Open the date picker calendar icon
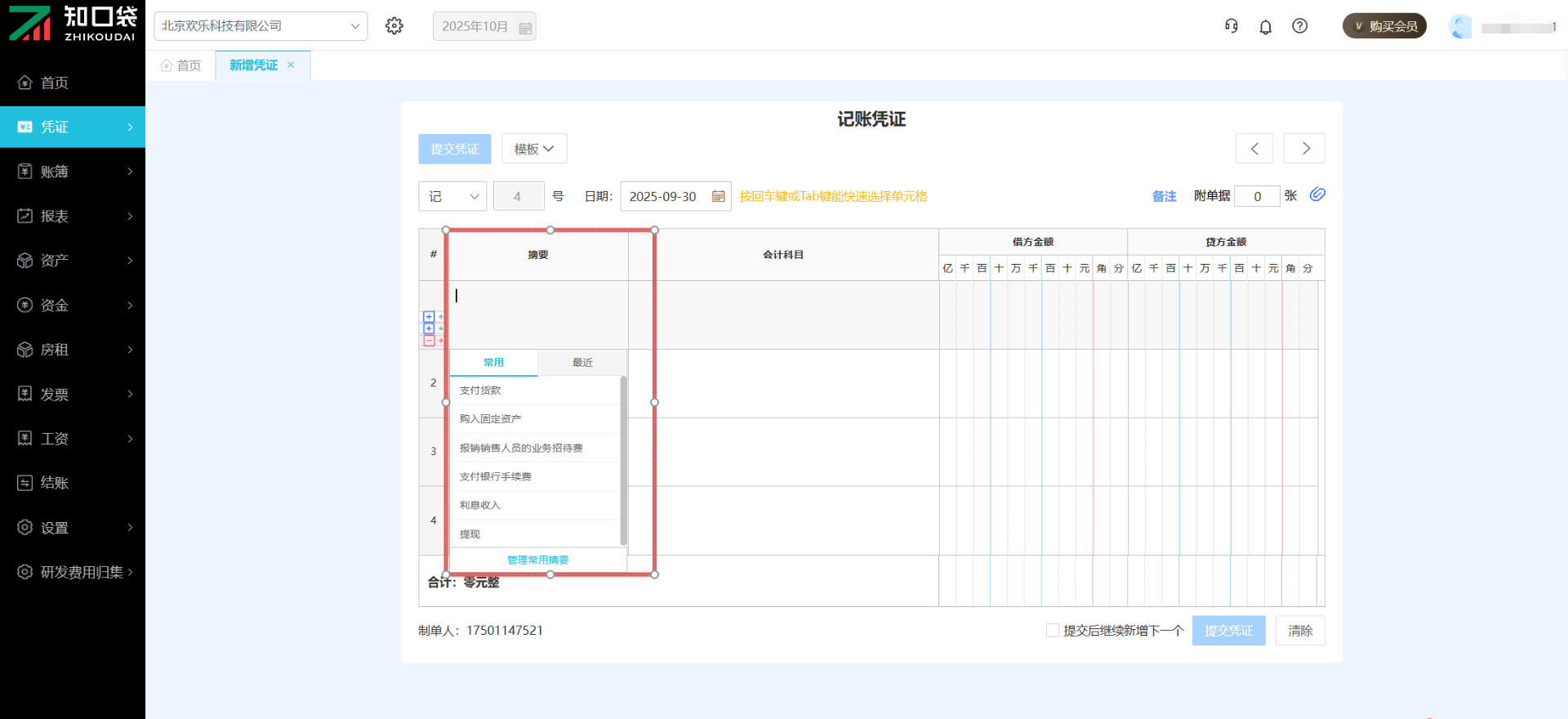The width and height of the screenshot is (1568, 719). 719,196
